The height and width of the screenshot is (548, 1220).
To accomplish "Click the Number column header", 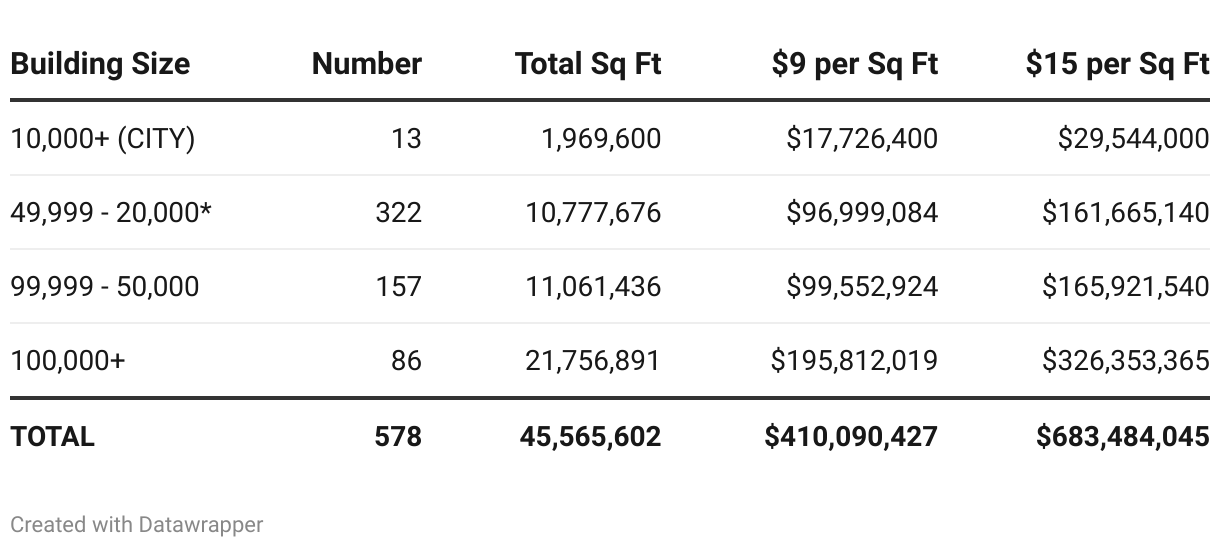I will pyautogui.click(x=367, y=64).
